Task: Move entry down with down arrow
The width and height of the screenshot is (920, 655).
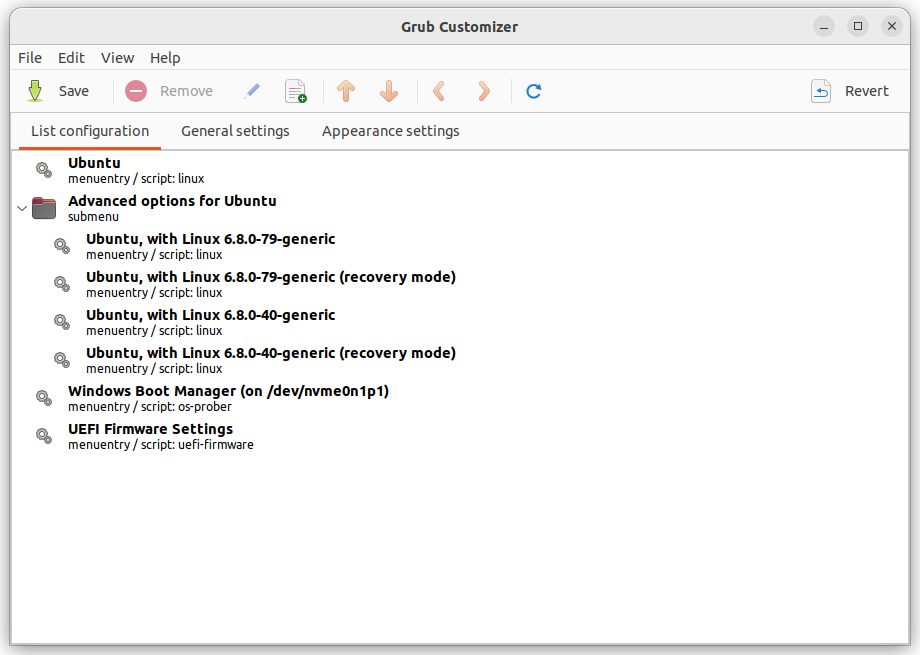Action: coord(389,91)
